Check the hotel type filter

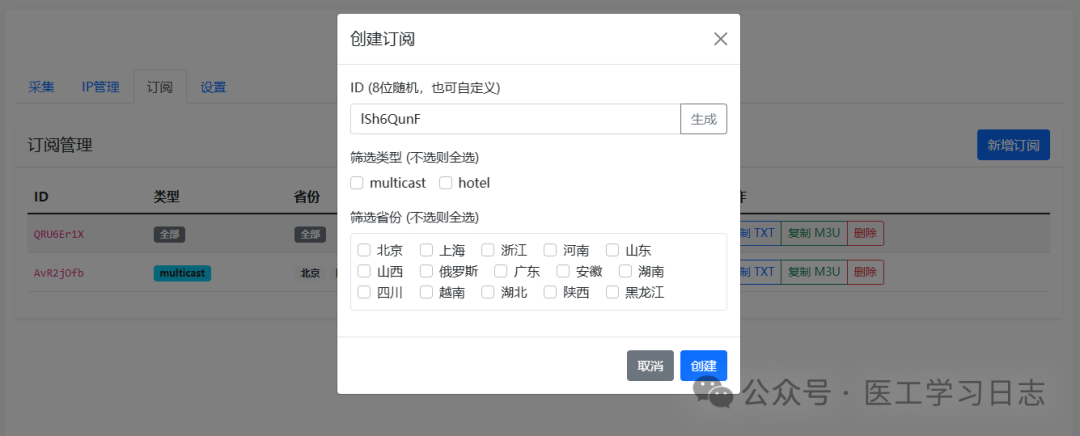446,183
